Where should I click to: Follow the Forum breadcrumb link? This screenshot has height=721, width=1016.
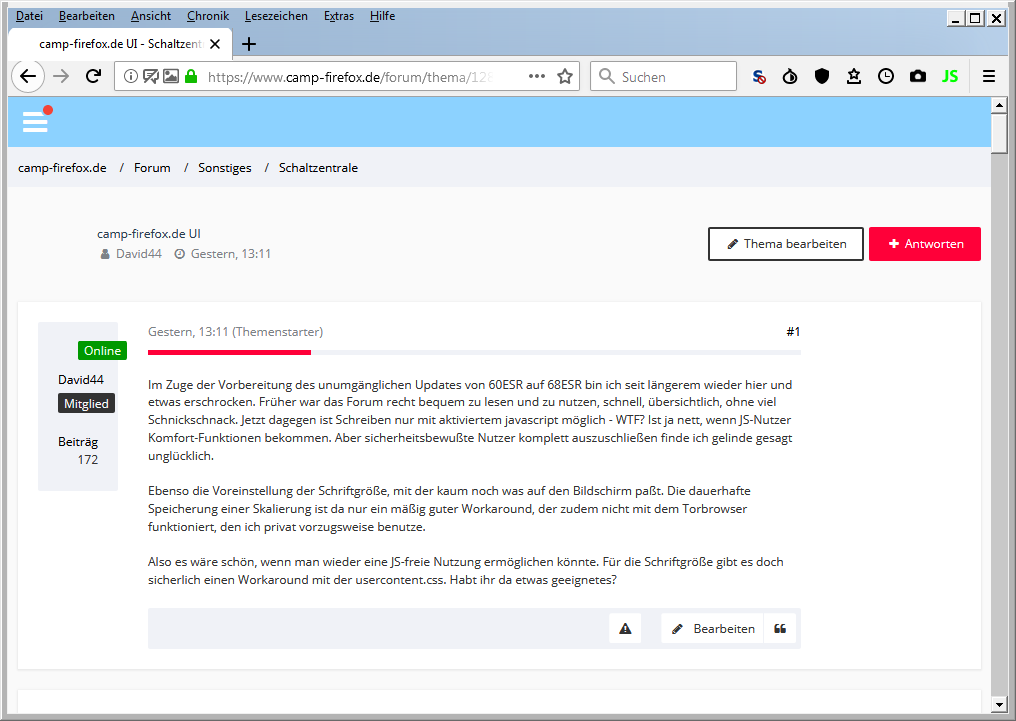coord(152,168)
